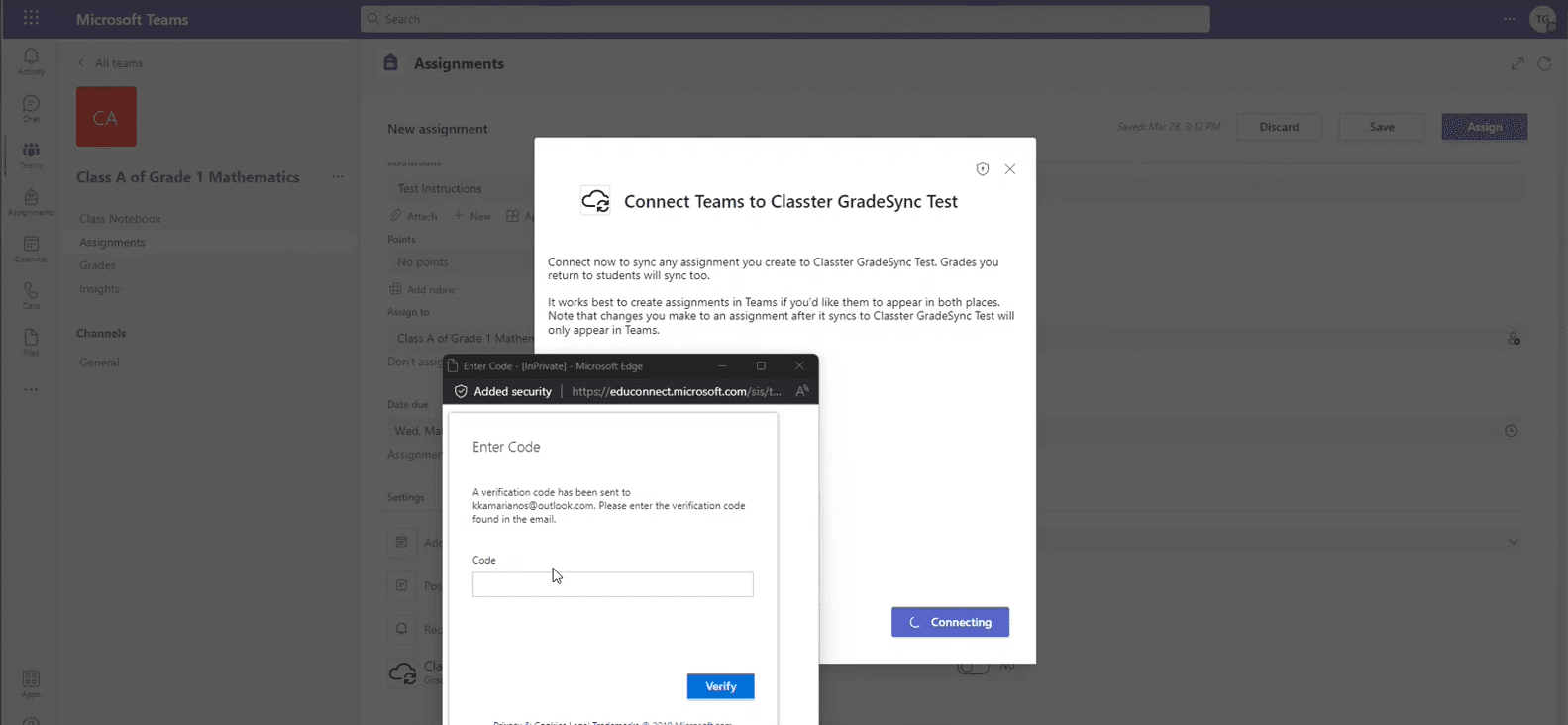Viewport: 1568px width, 725px height.
Task: Go back to All teams
Action: coord(110,63)
